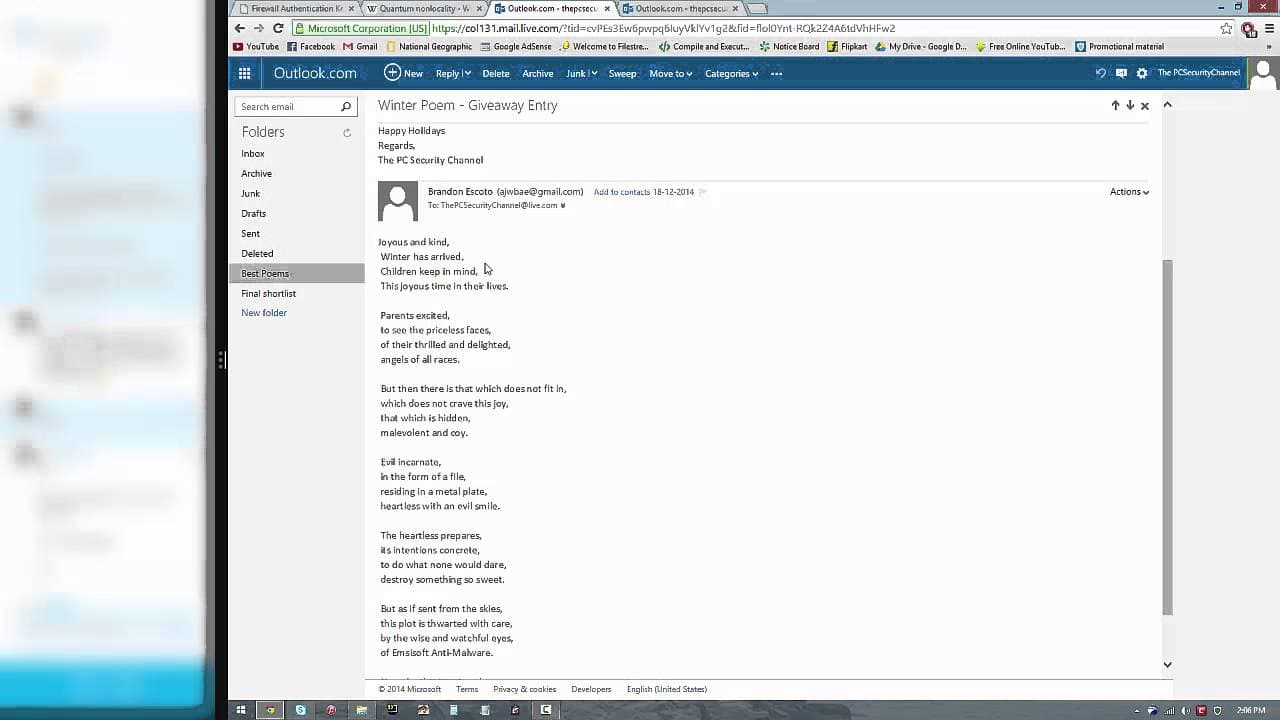The width and height of the screenshot is (1280, 720).
Task: Click the search magnifier icon
Action: (346, 106)
